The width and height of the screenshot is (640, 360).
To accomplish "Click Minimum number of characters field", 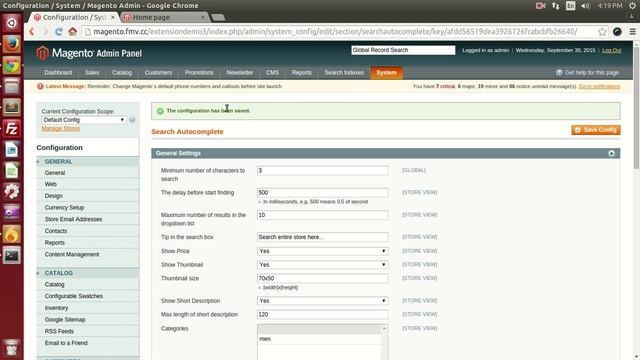I will pos(322,171).
